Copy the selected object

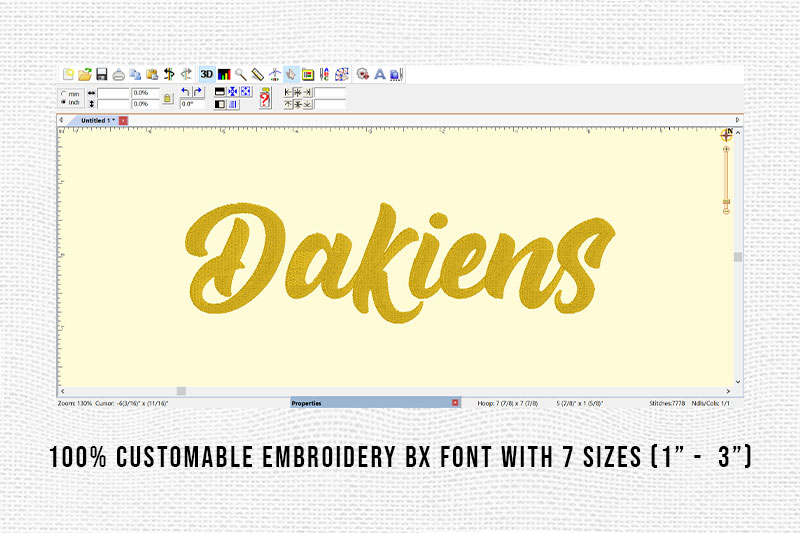(135, 74)
